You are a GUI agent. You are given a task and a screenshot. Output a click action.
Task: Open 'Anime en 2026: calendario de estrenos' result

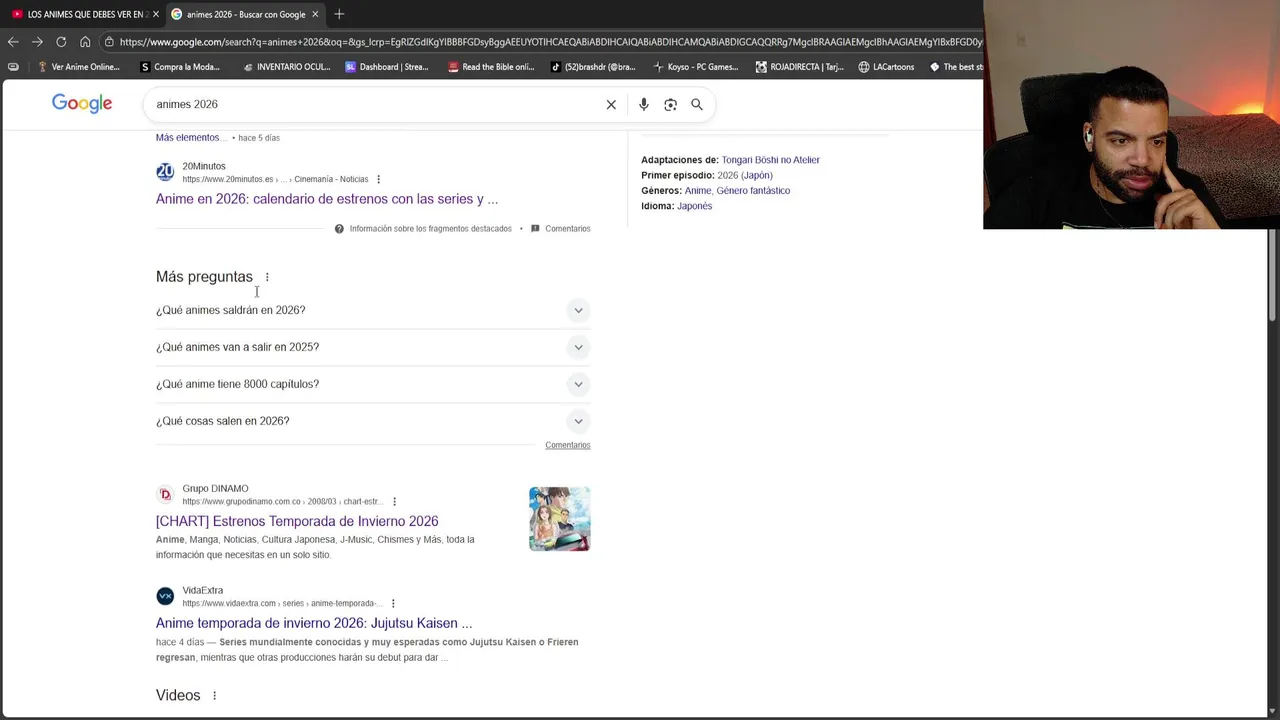[x=327, y=199]
